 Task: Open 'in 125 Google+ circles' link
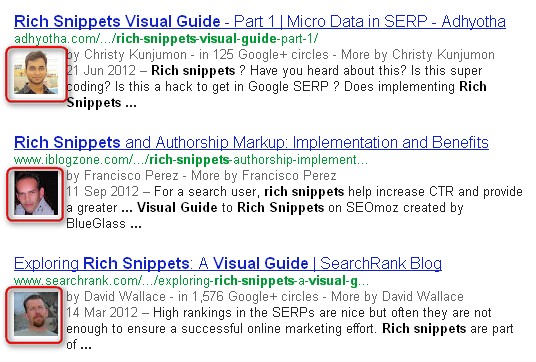[x=264, y=55]
